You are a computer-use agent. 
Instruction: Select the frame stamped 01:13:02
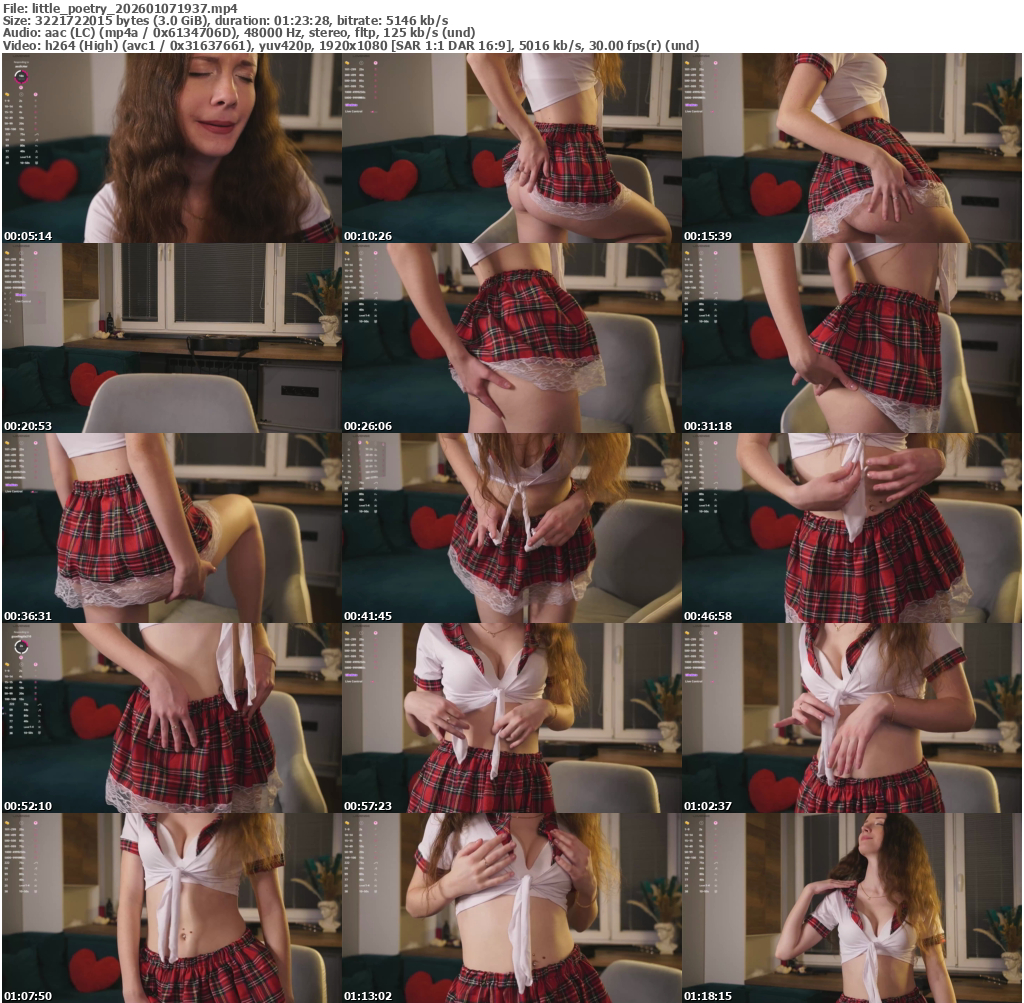(510, 908)
